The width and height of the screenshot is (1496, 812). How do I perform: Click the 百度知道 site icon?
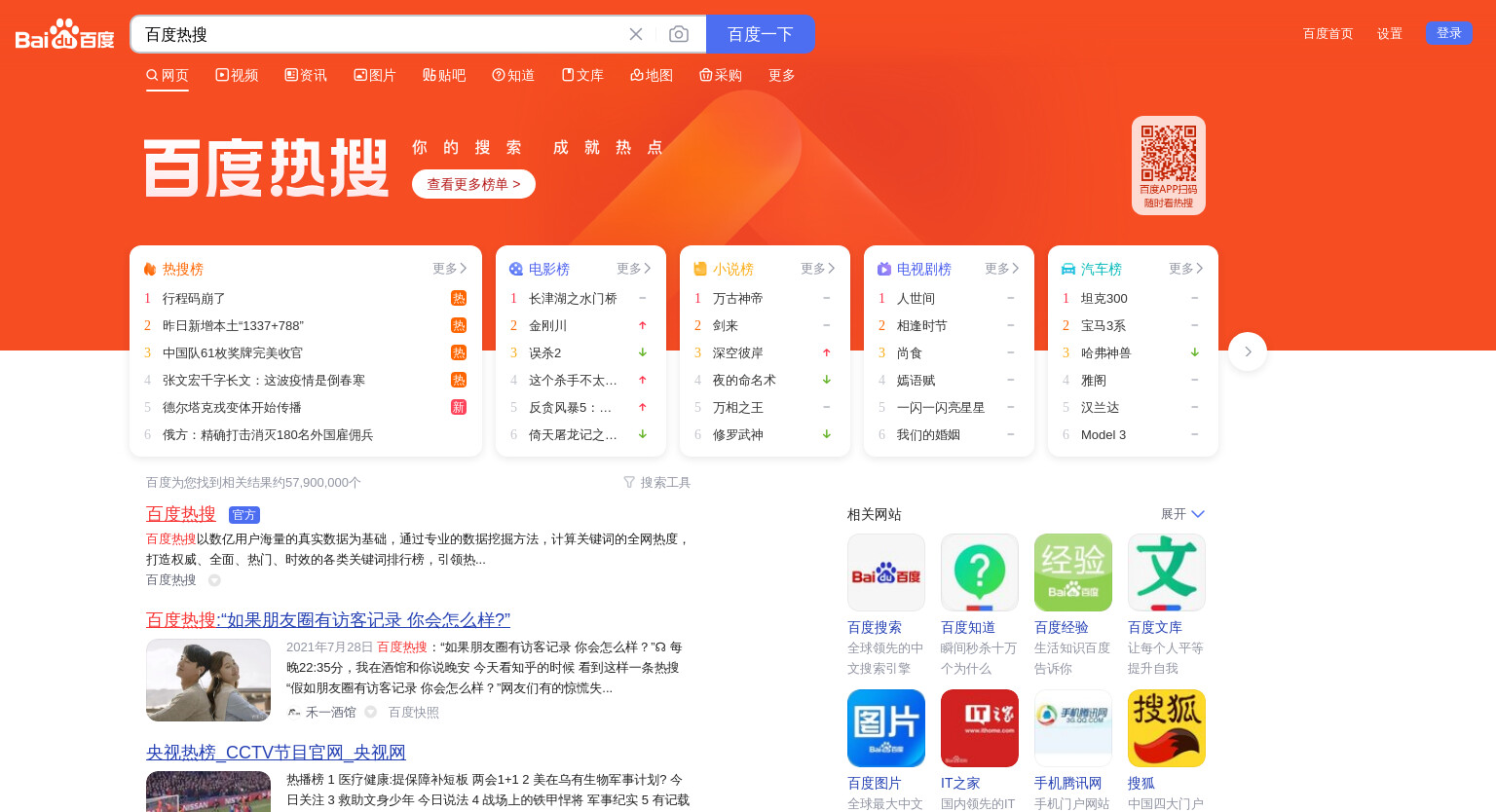[980, 572]
